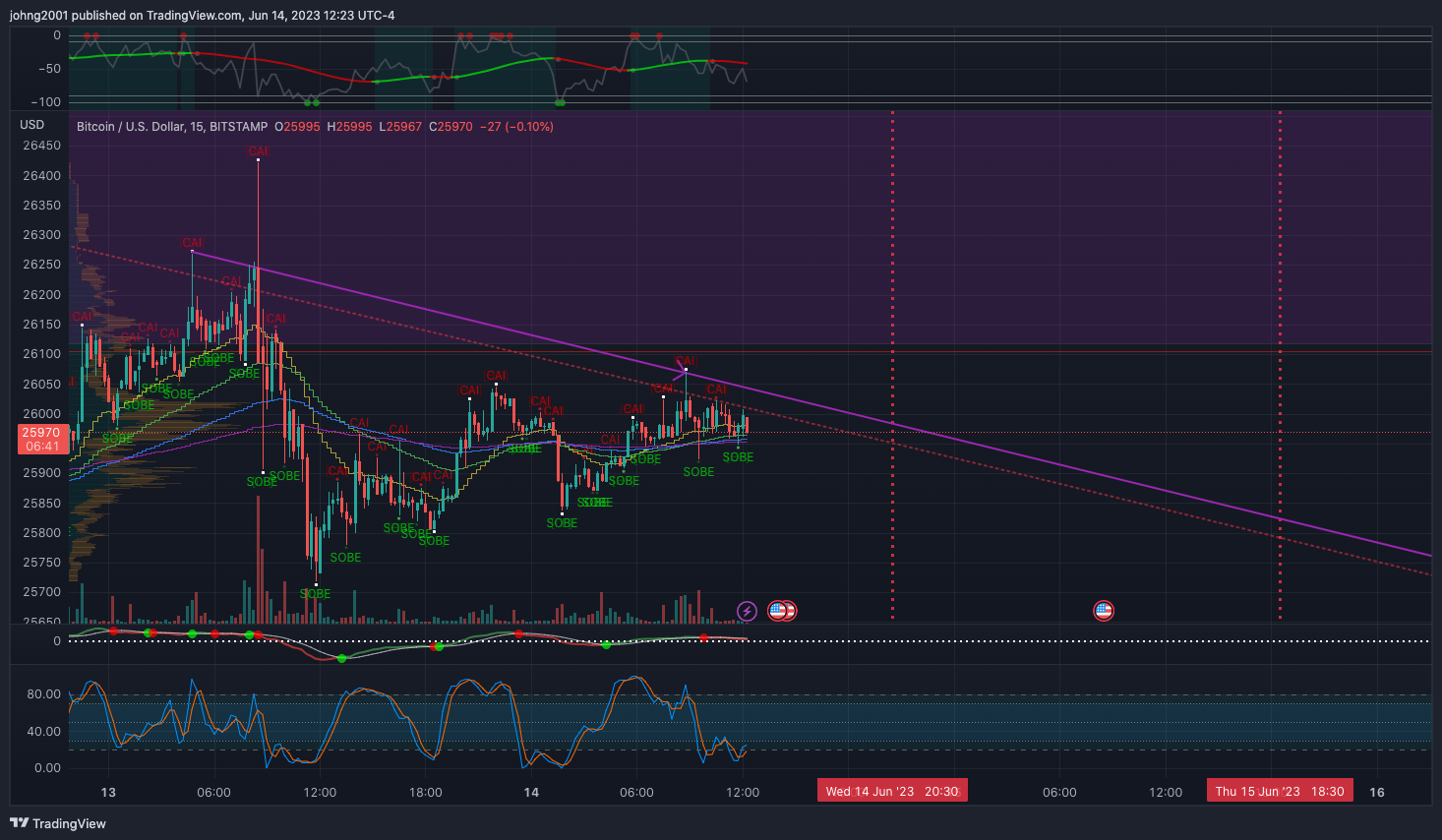This screenshot has height=840, width=1442.
Task: Click the 25900 price axis label
Action: [x=41, y=473]
